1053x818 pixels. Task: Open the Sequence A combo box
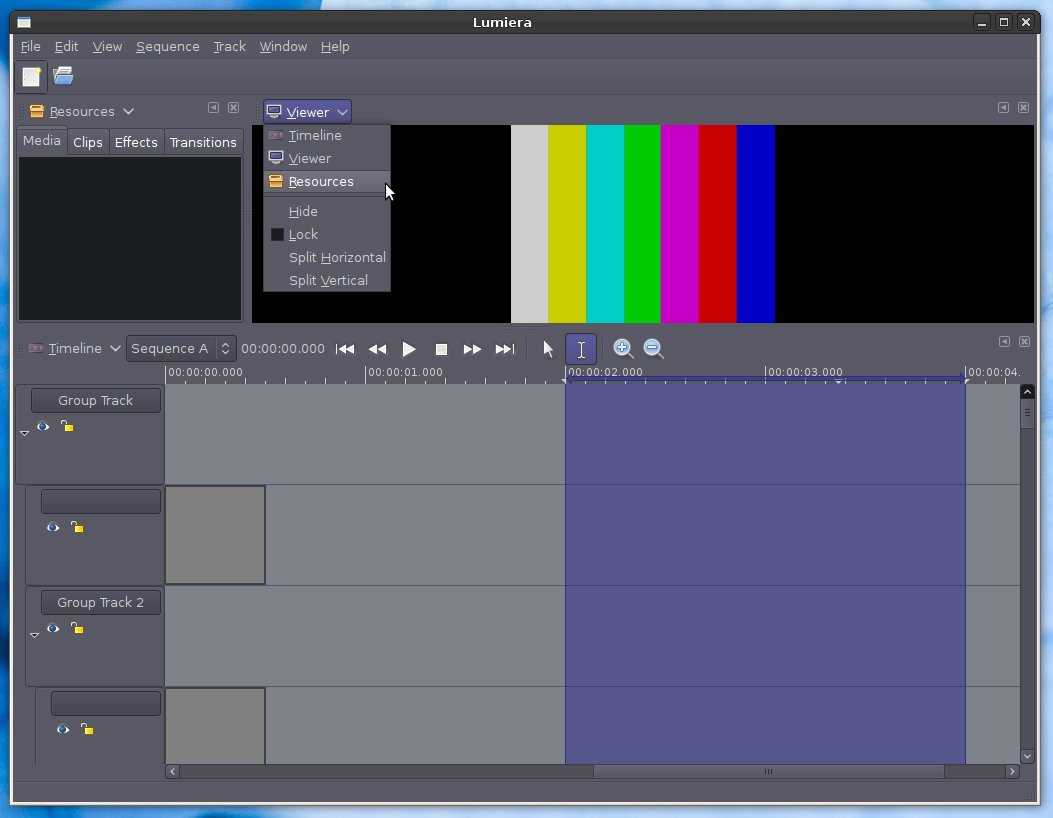coord(181,349)
